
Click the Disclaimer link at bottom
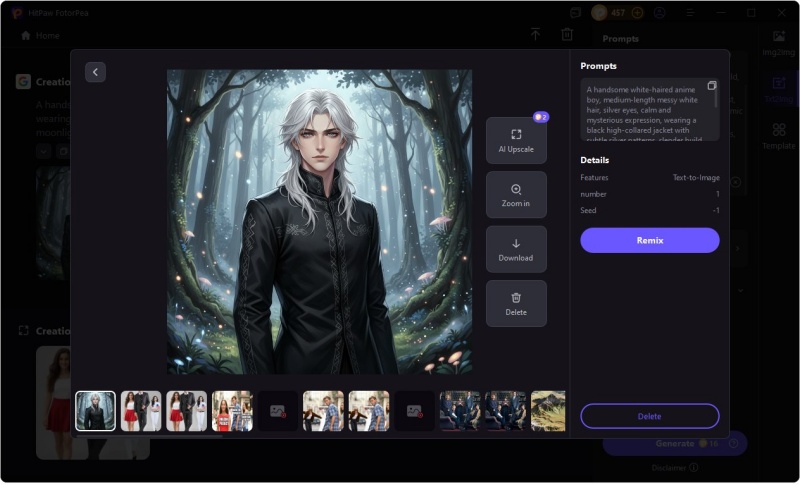coord(674,468)
